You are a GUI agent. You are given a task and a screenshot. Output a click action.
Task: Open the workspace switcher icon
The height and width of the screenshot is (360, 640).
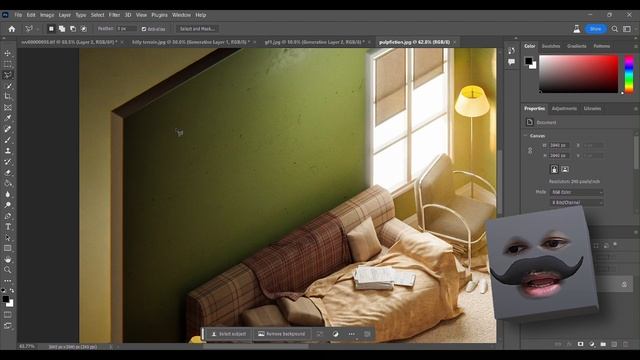click(627, 29)
